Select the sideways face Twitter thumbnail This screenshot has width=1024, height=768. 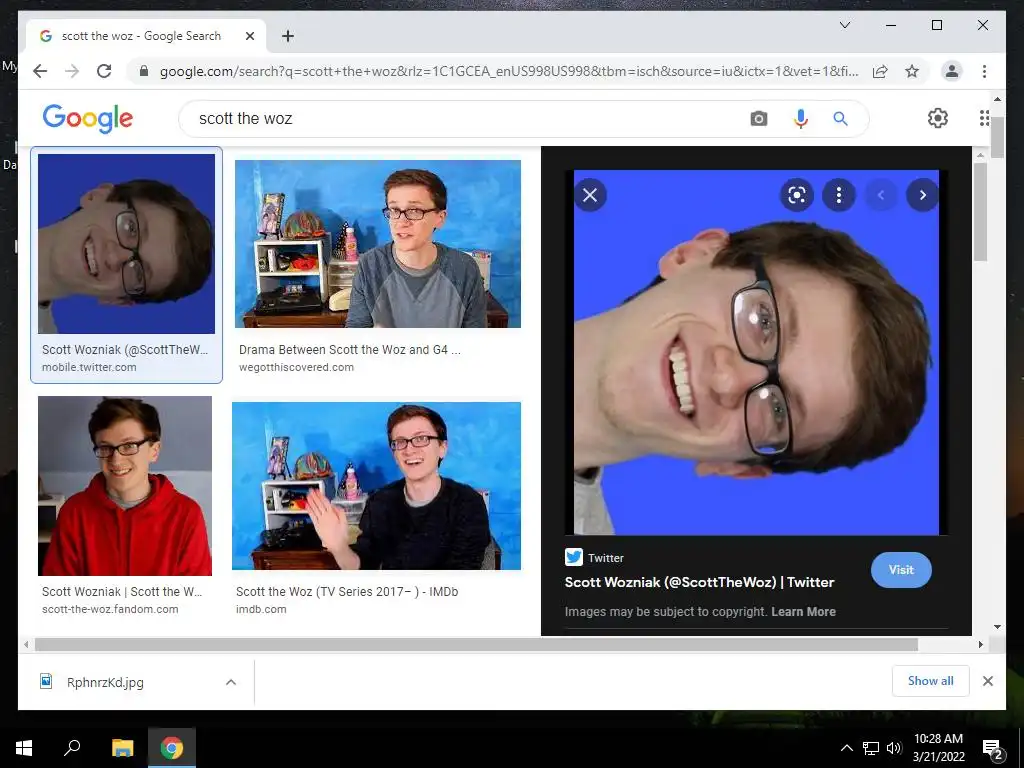point(126,244)
